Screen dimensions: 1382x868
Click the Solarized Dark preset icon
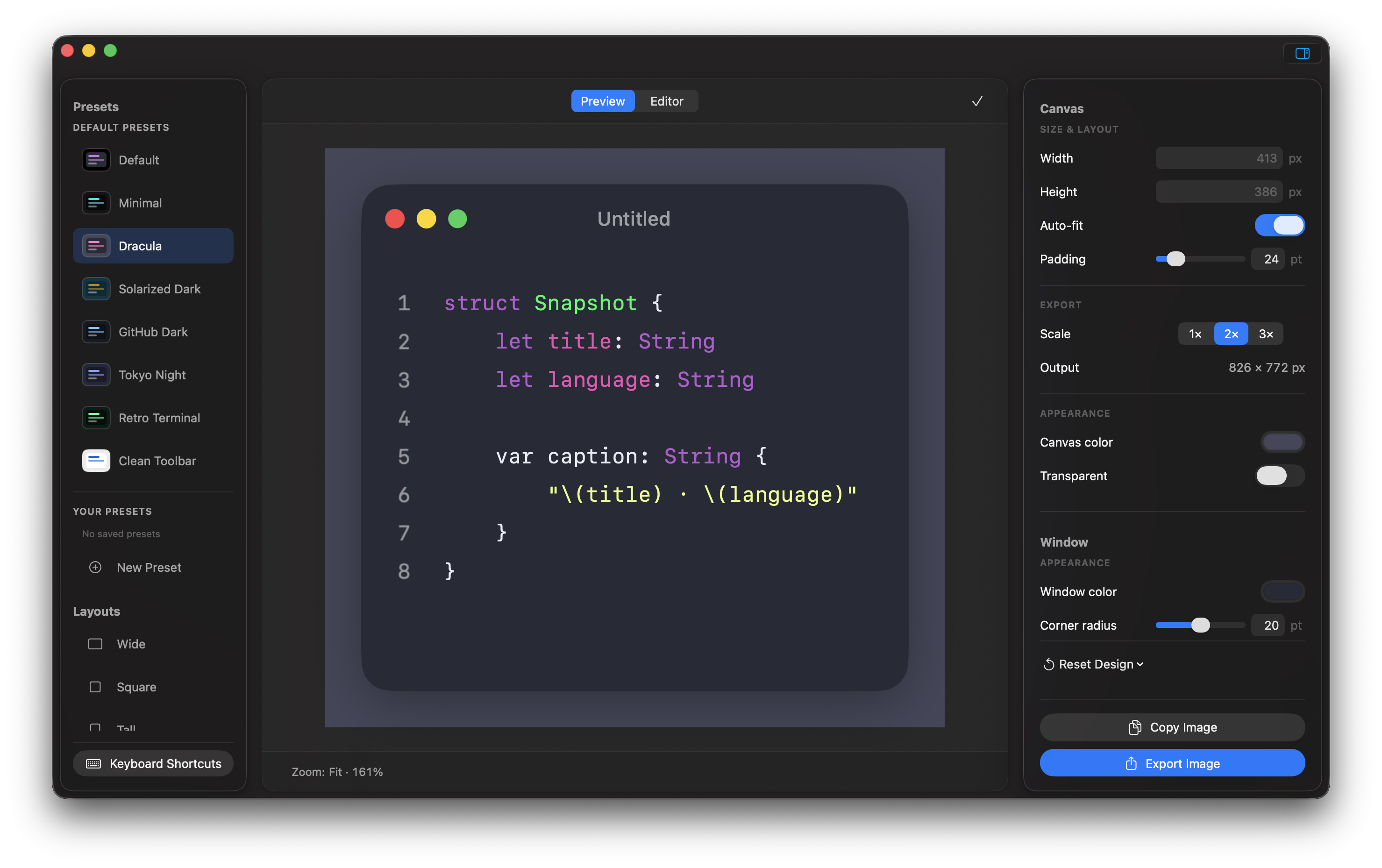[x=96, y=289]
